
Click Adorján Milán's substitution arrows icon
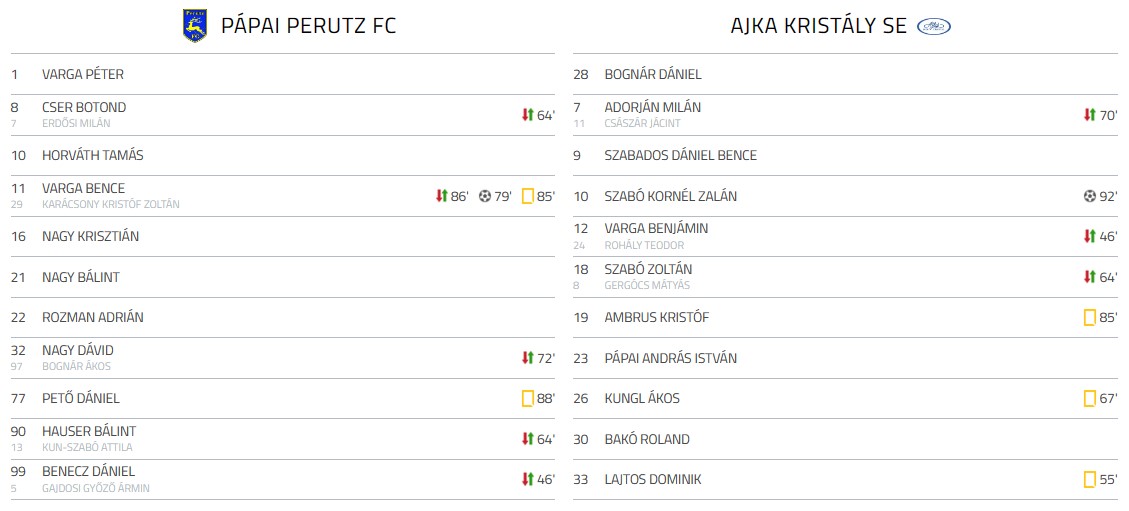[1090, 115]
